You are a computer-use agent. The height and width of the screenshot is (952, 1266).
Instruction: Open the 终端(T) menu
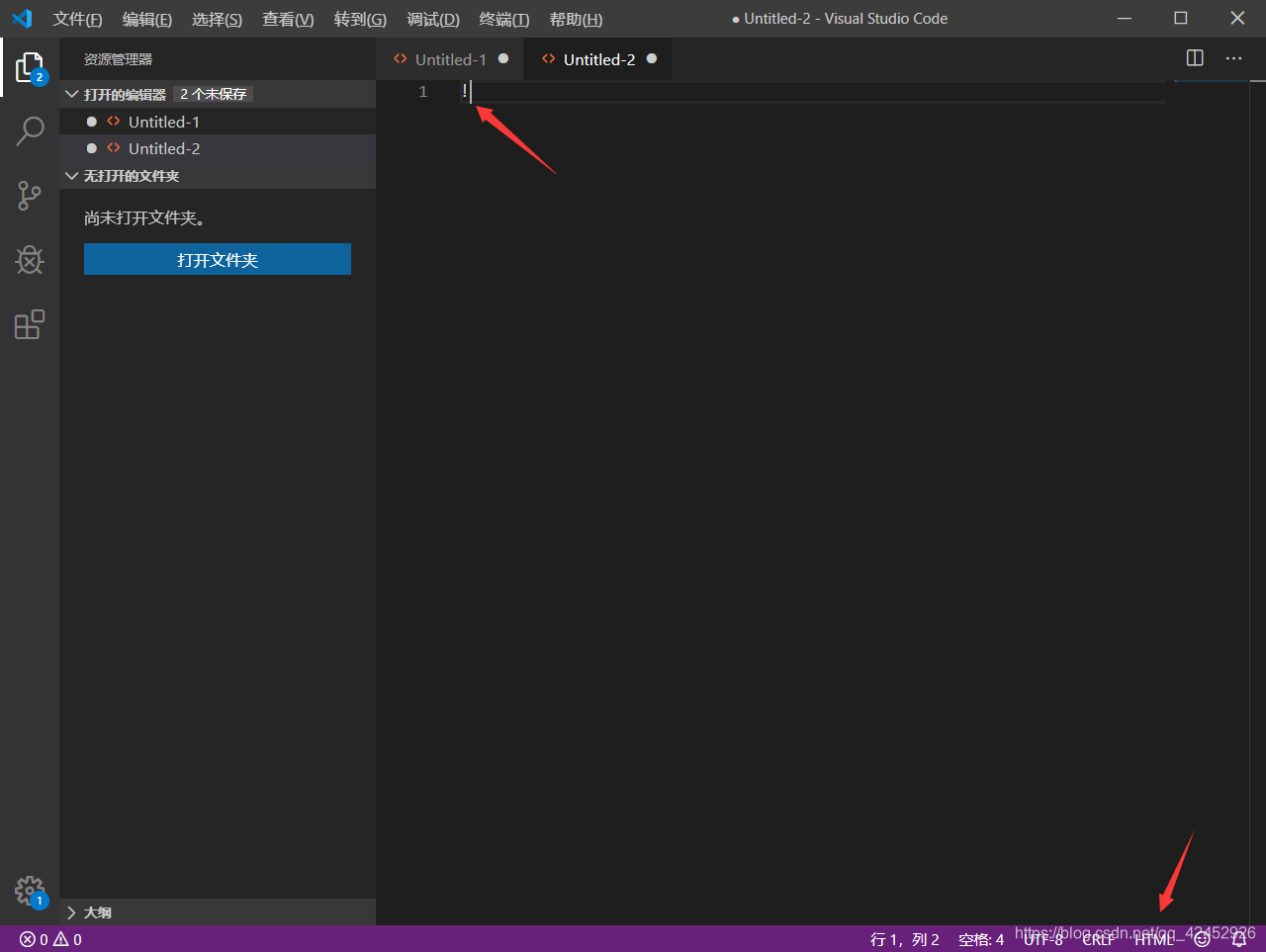tap(504, 20)
